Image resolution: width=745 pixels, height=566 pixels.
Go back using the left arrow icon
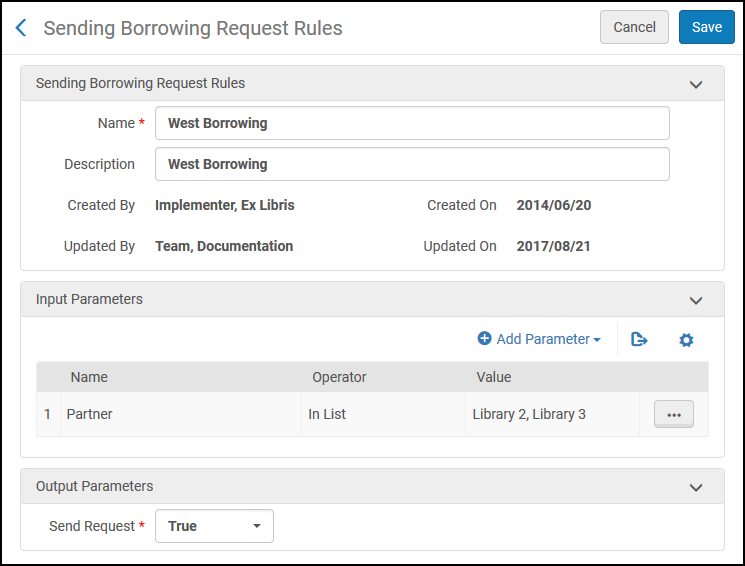(x=21, y=28)
